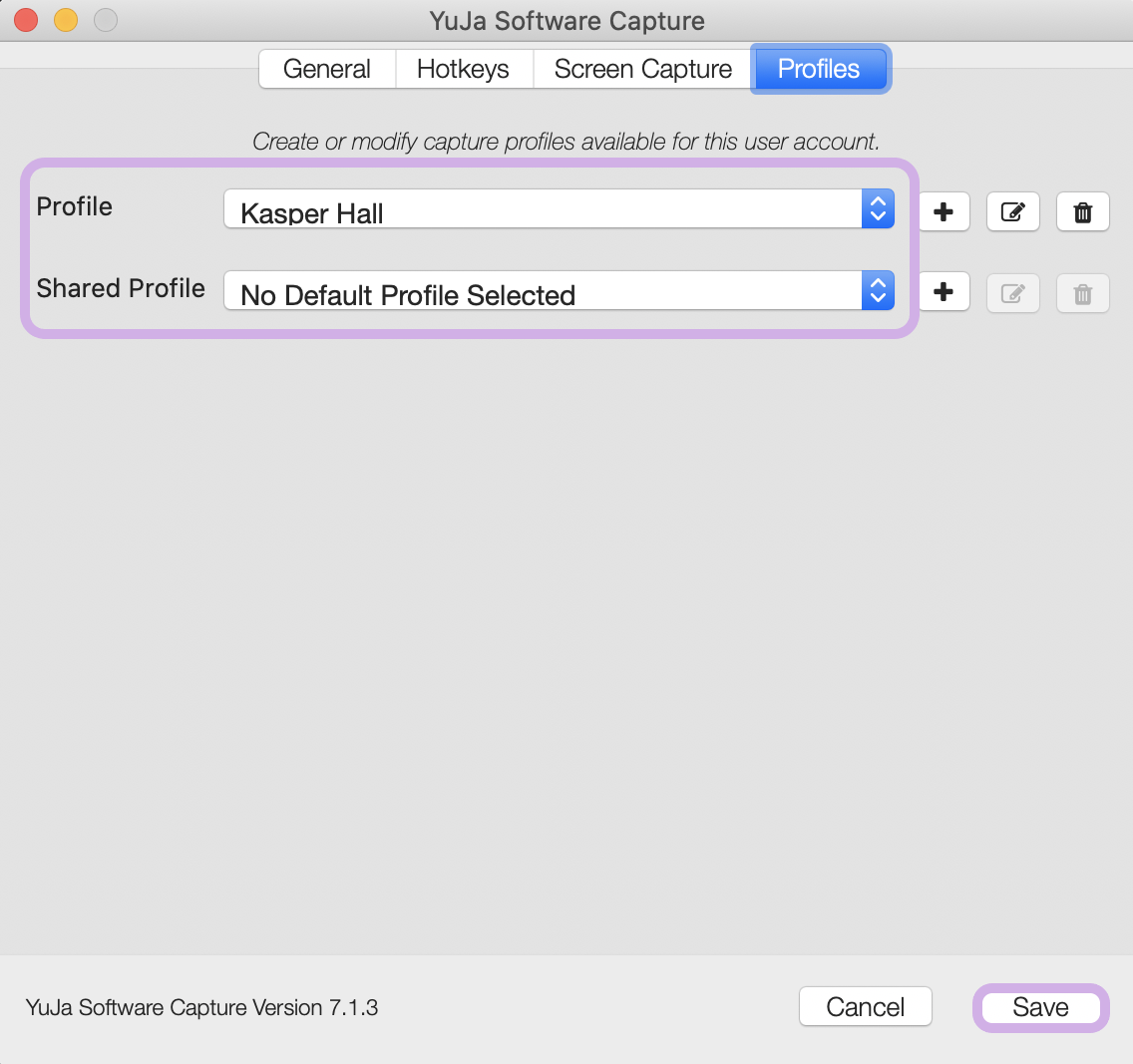This screenshot has height=1064, width=1133.
Task: Click the YuJa Software Capture Version 7.1.3 text
Action: [x=201, y=1007]
